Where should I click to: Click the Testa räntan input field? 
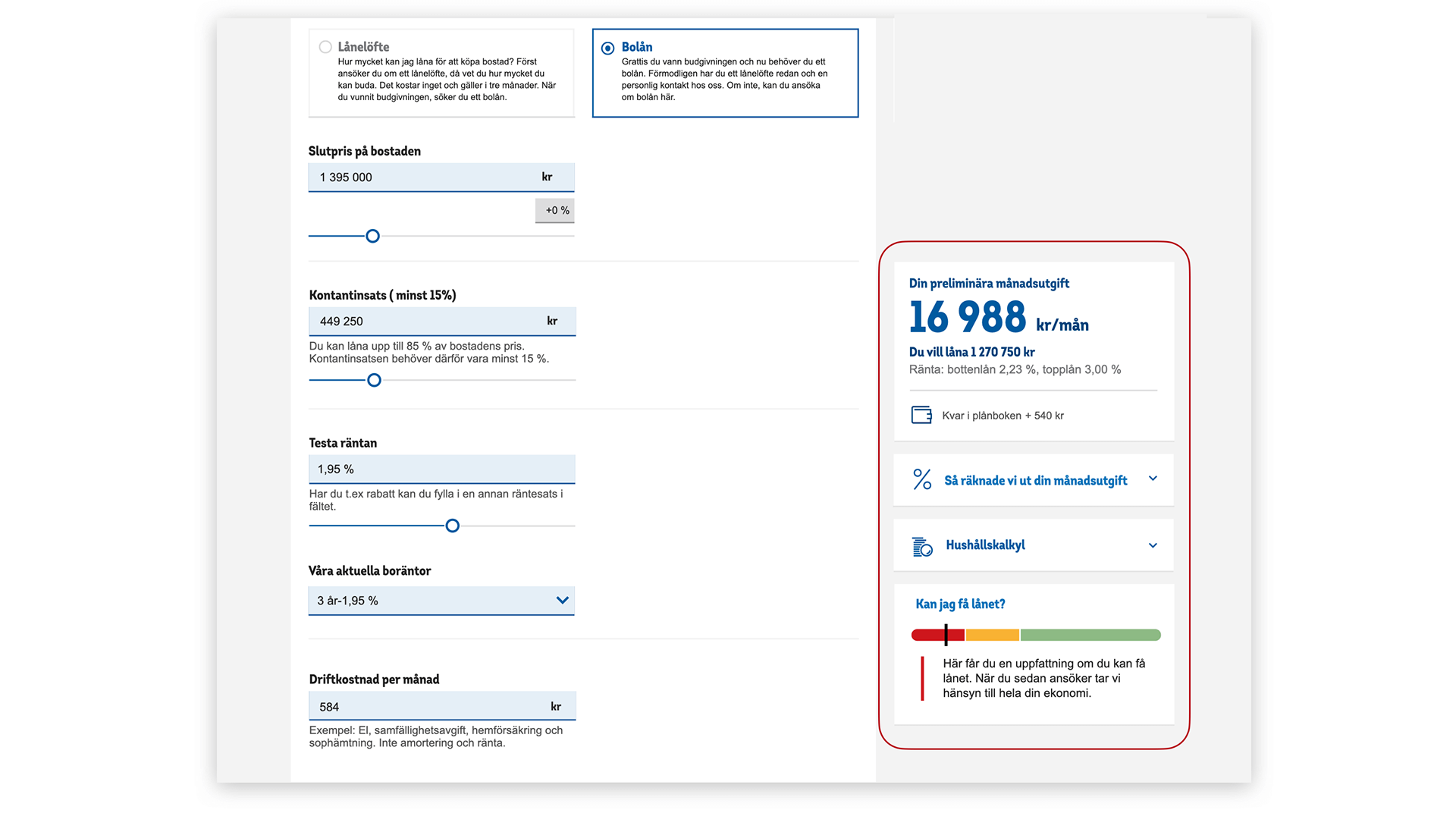coord(442,469)
